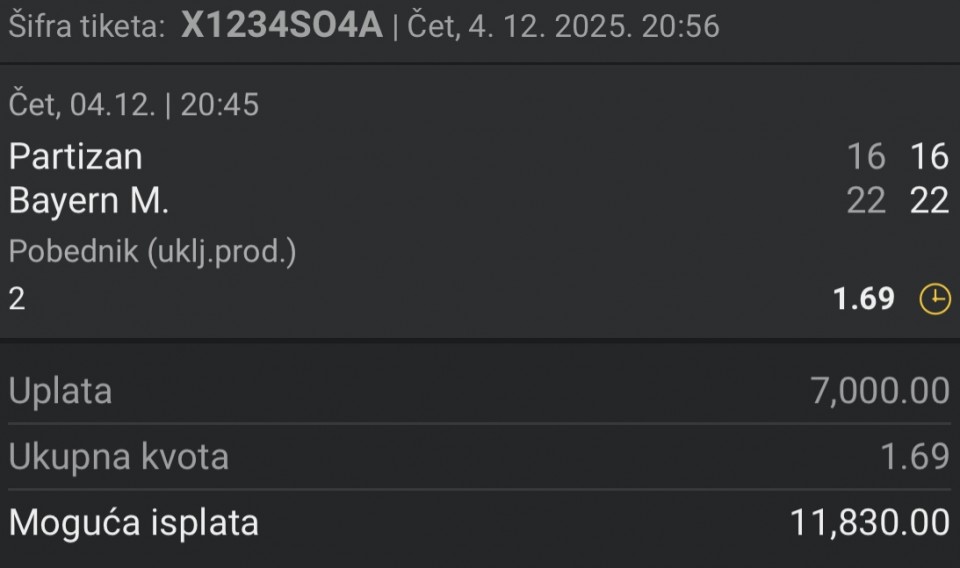Click the possible payout 11,830.00
960x568 pixels.
(x=869, y=522)
